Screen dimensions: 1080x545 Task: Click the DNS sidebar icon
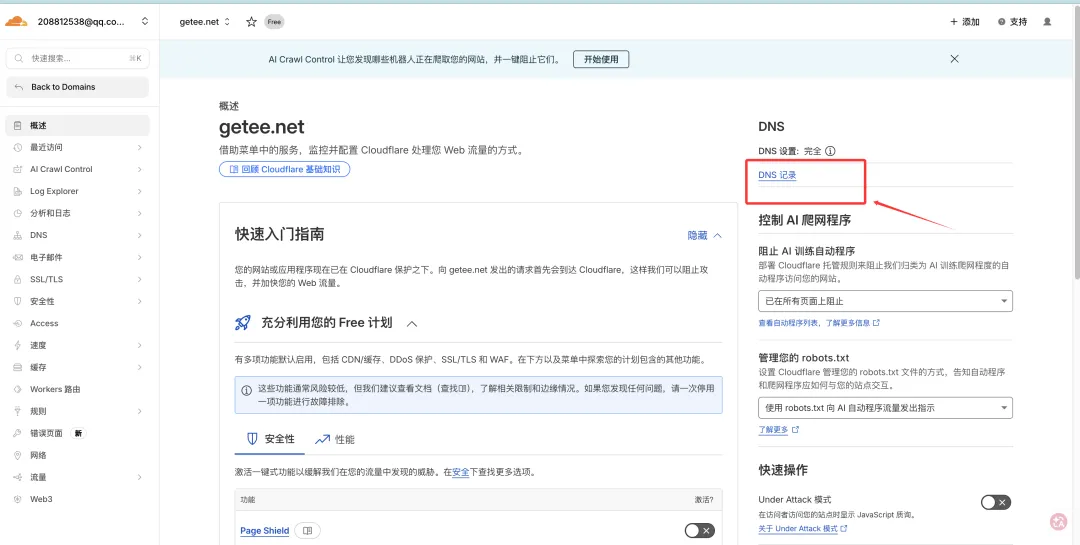[18, 236]
